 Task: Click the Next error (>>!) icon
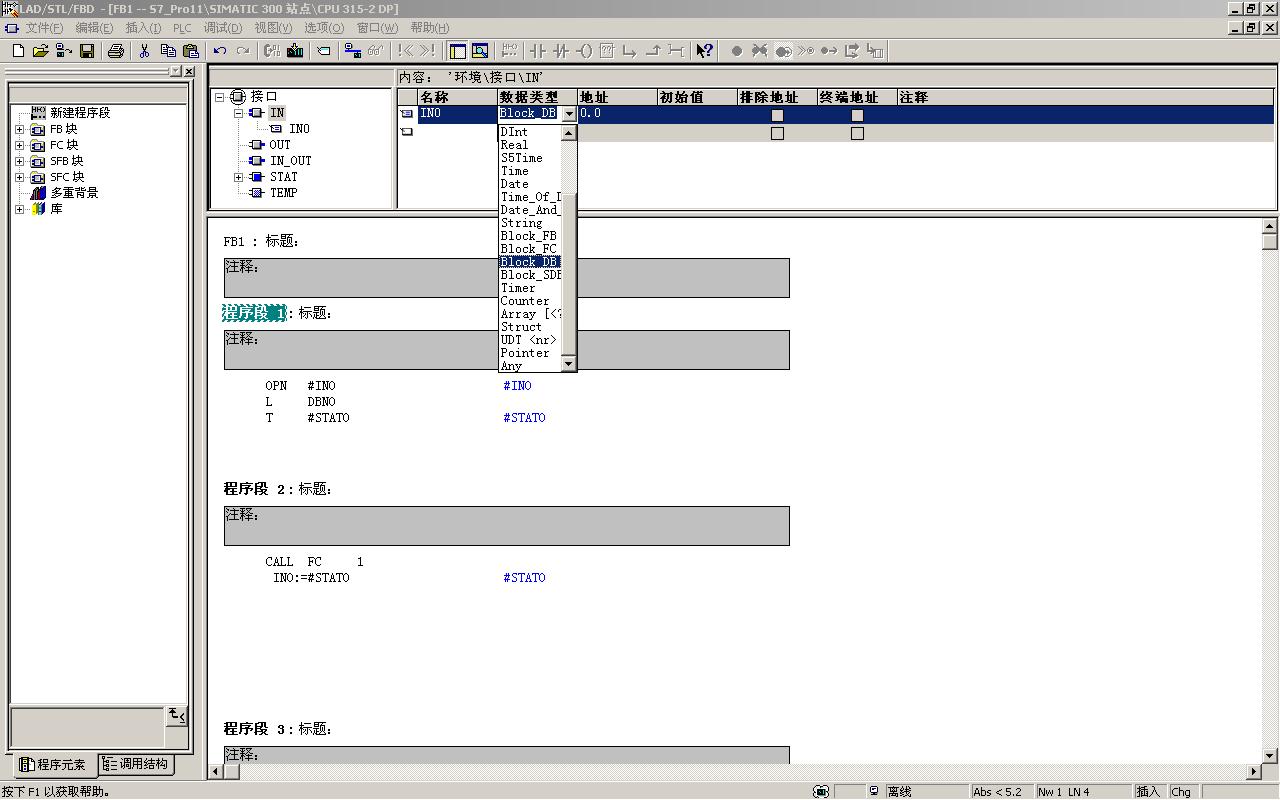[x=428, y=51]
